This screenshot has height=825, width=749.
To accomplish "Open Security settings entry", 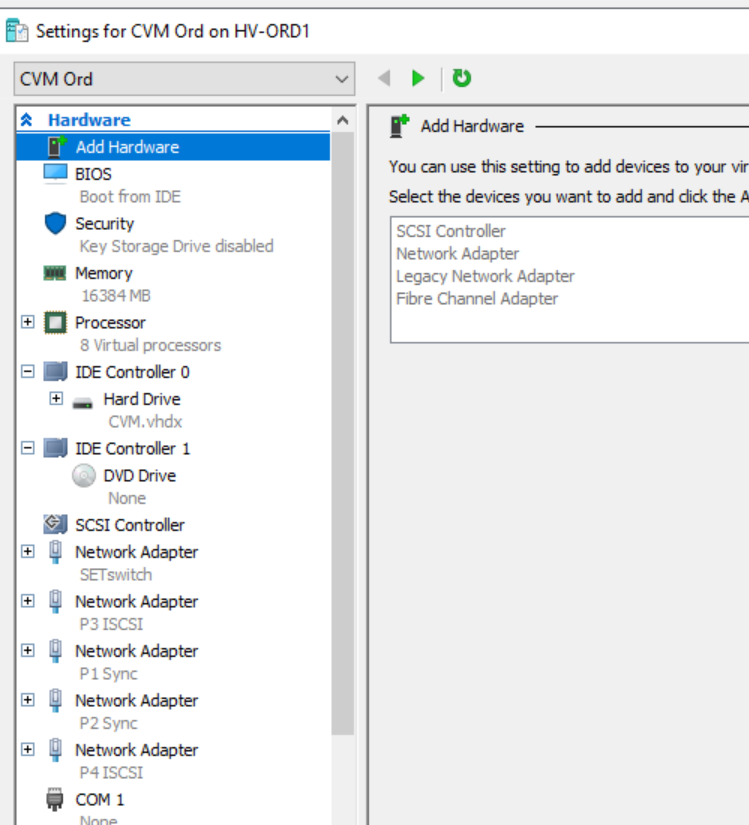I will pyautogui.click(x=105, y=224).
